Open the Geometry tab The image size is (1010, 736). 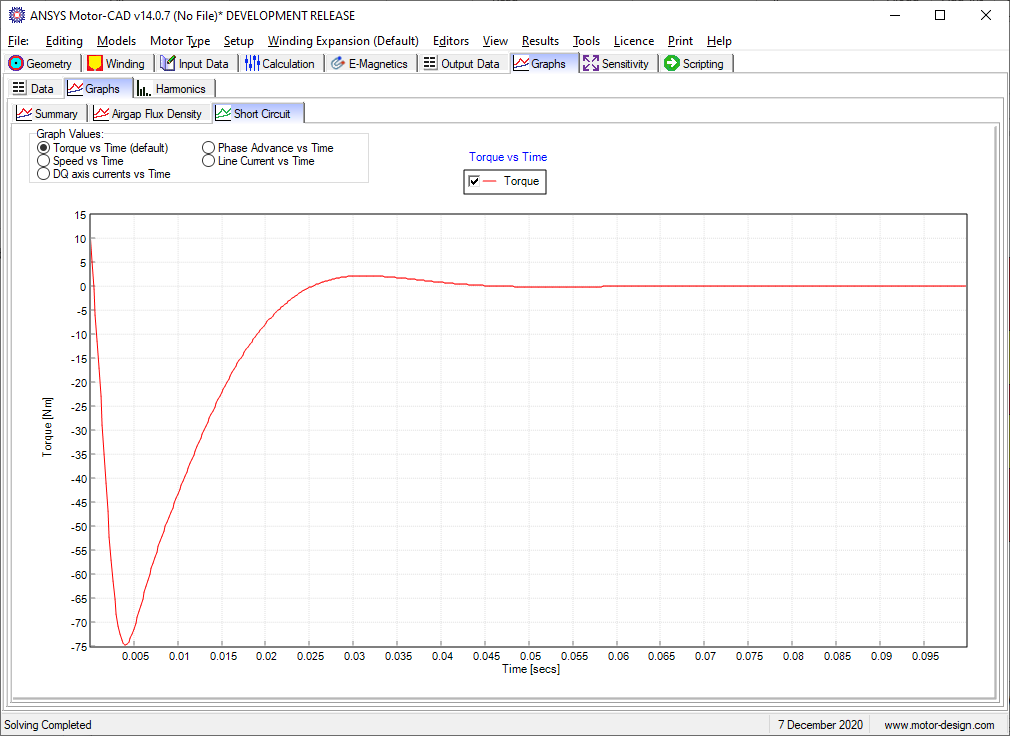pyautogui.click(x=40, y=63)
